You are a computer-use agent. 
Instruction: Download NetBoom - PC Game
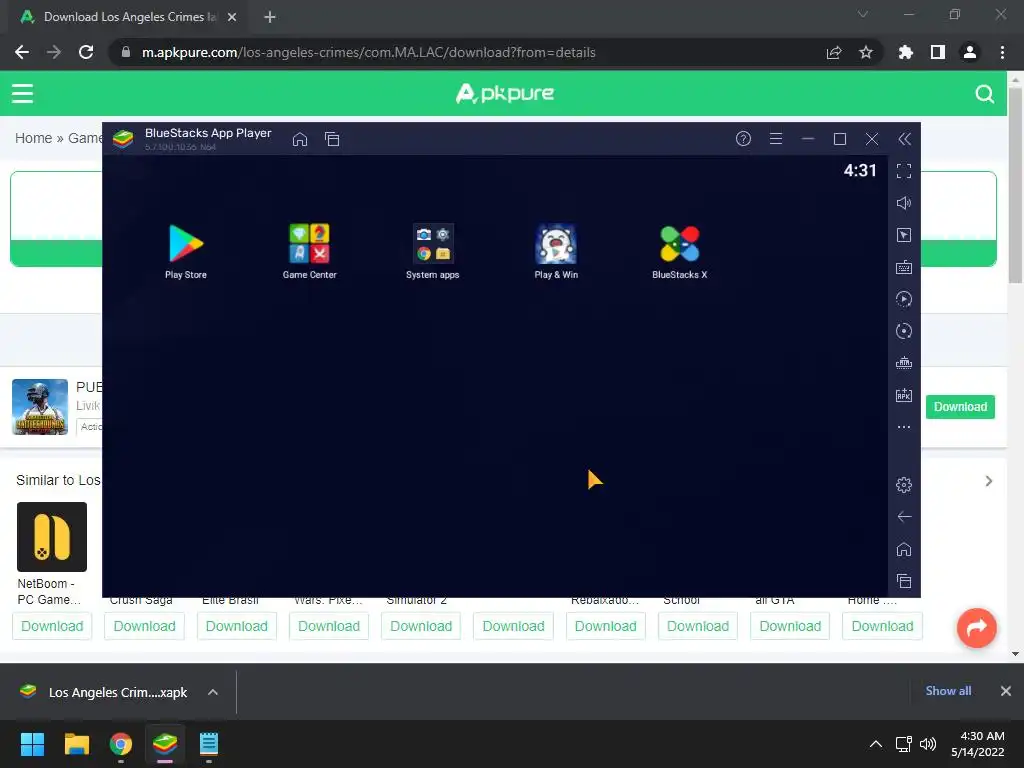(52, 626)
